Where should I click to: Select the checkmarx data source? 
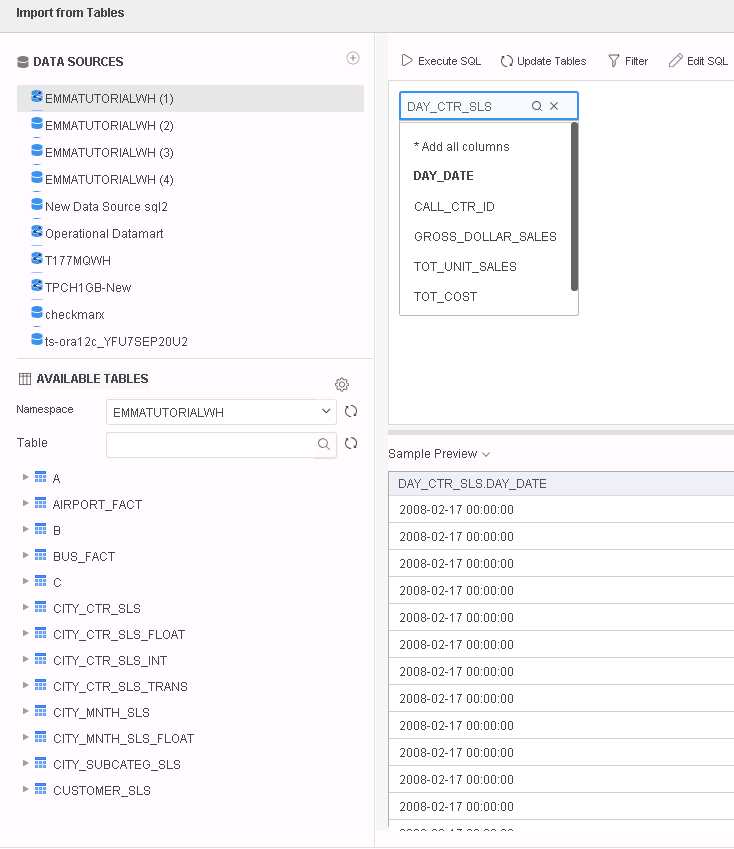click(x=74, y=314)
